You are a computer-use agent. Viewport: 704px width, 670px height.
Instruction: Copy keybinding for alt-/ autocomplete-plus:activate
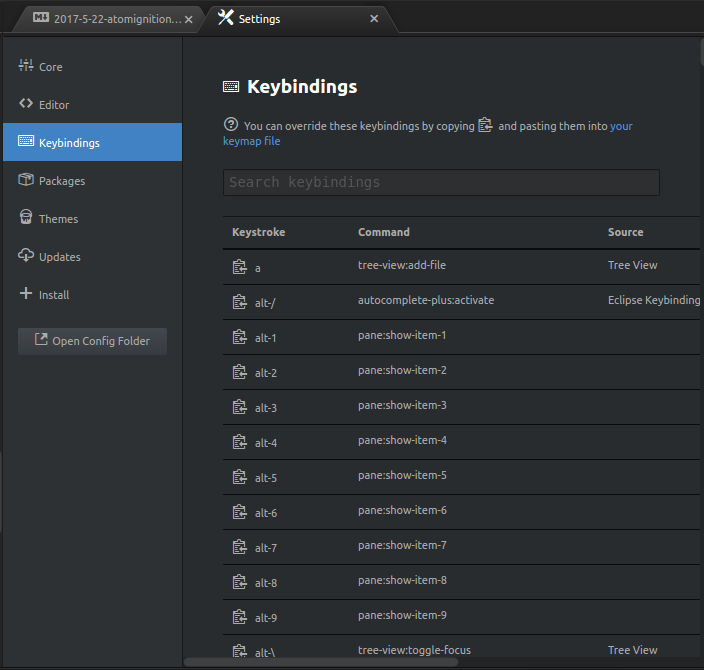tap(239, 302)
